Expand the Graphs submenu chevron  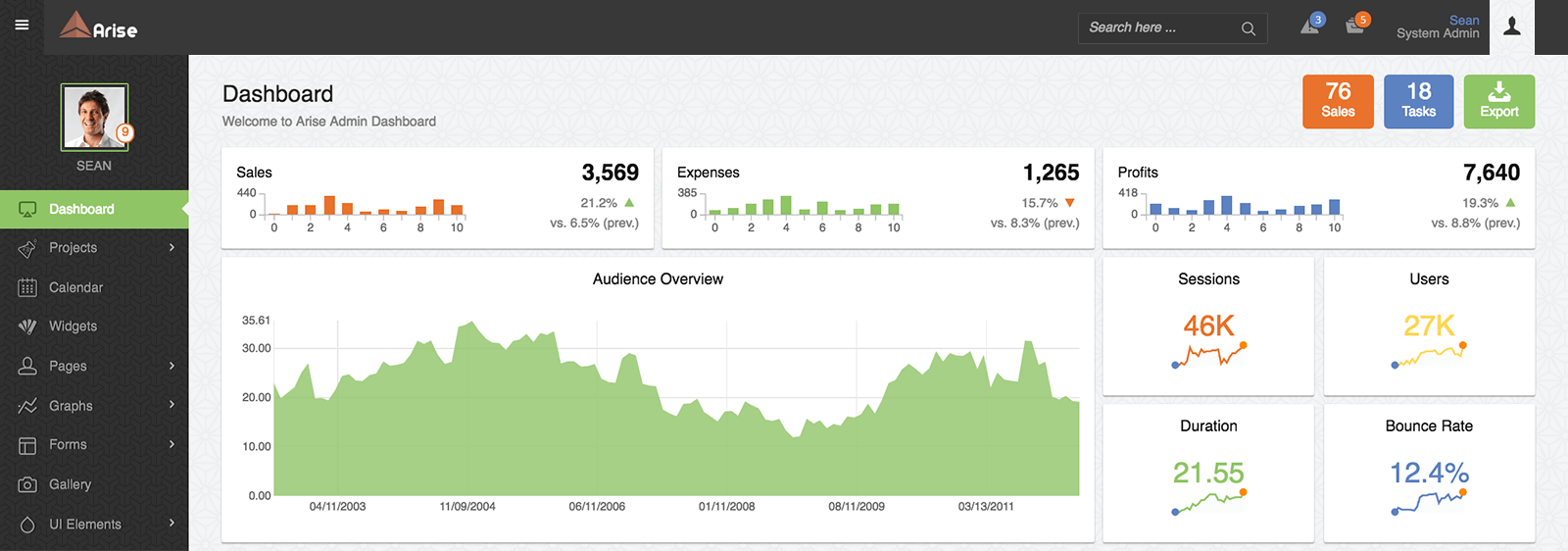click(x=171, y=405)
